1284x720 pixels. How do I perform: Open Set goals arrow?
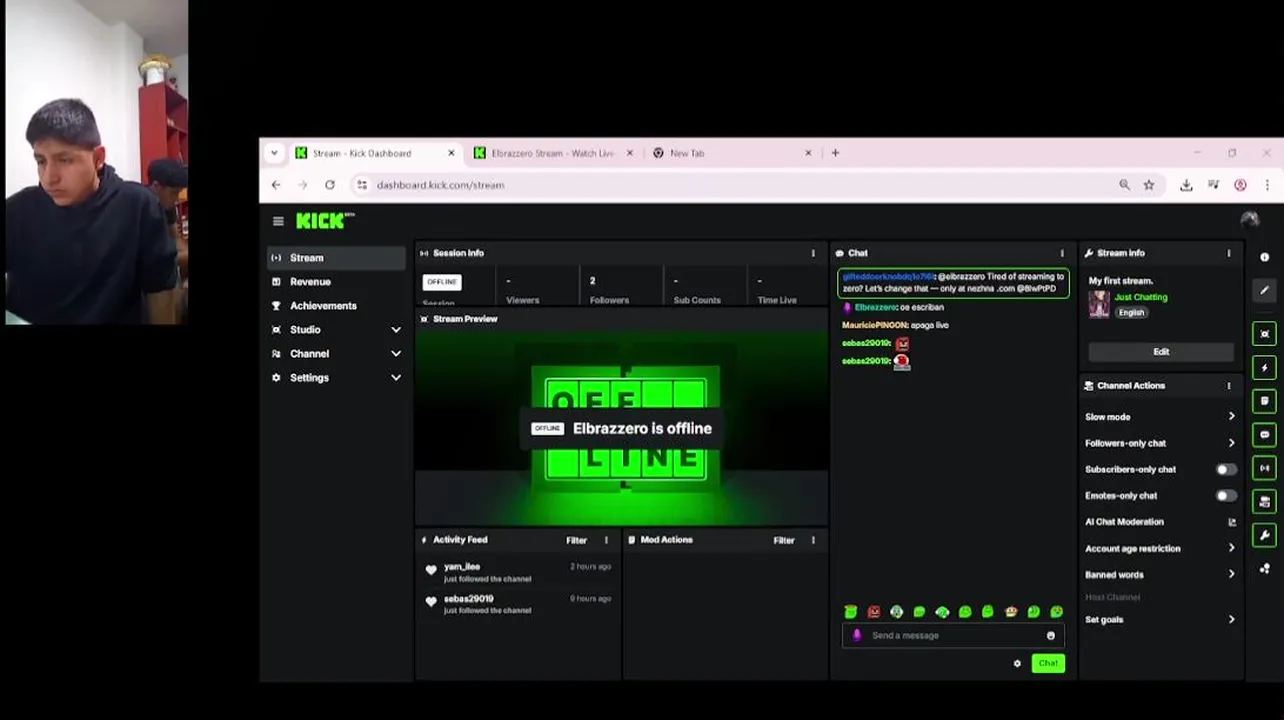point(1231,619)
